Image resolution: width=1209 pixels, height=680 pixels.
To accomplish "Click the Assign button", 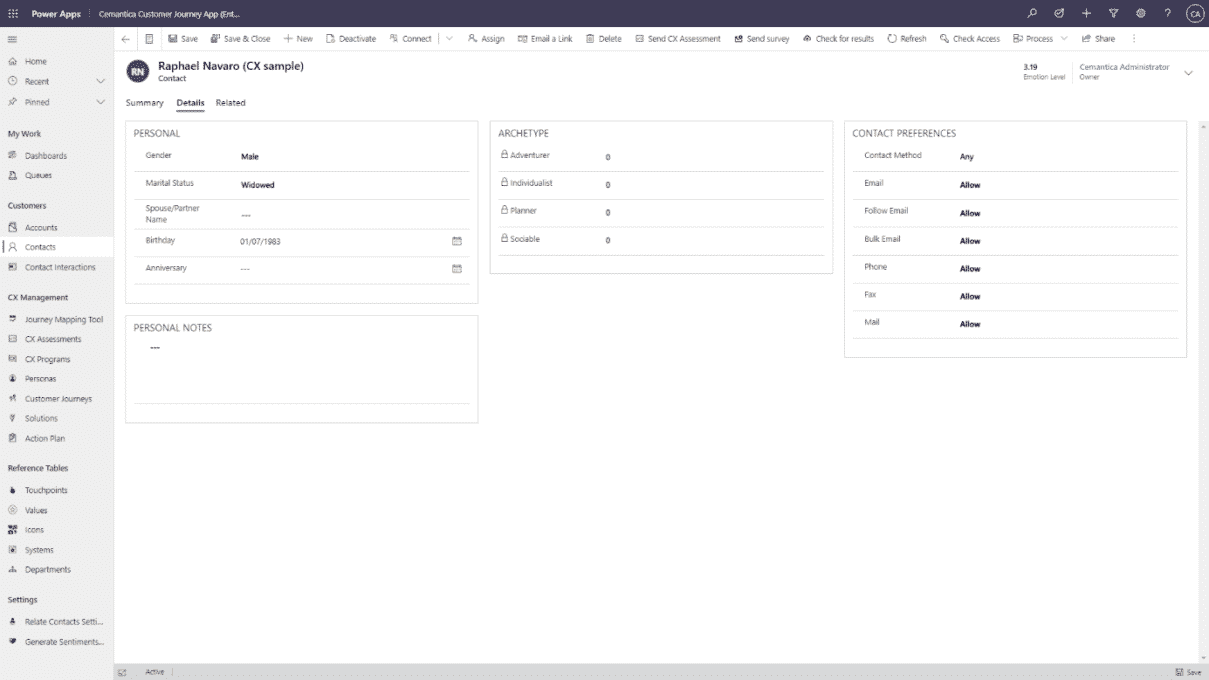I will (x=486, y=39).
